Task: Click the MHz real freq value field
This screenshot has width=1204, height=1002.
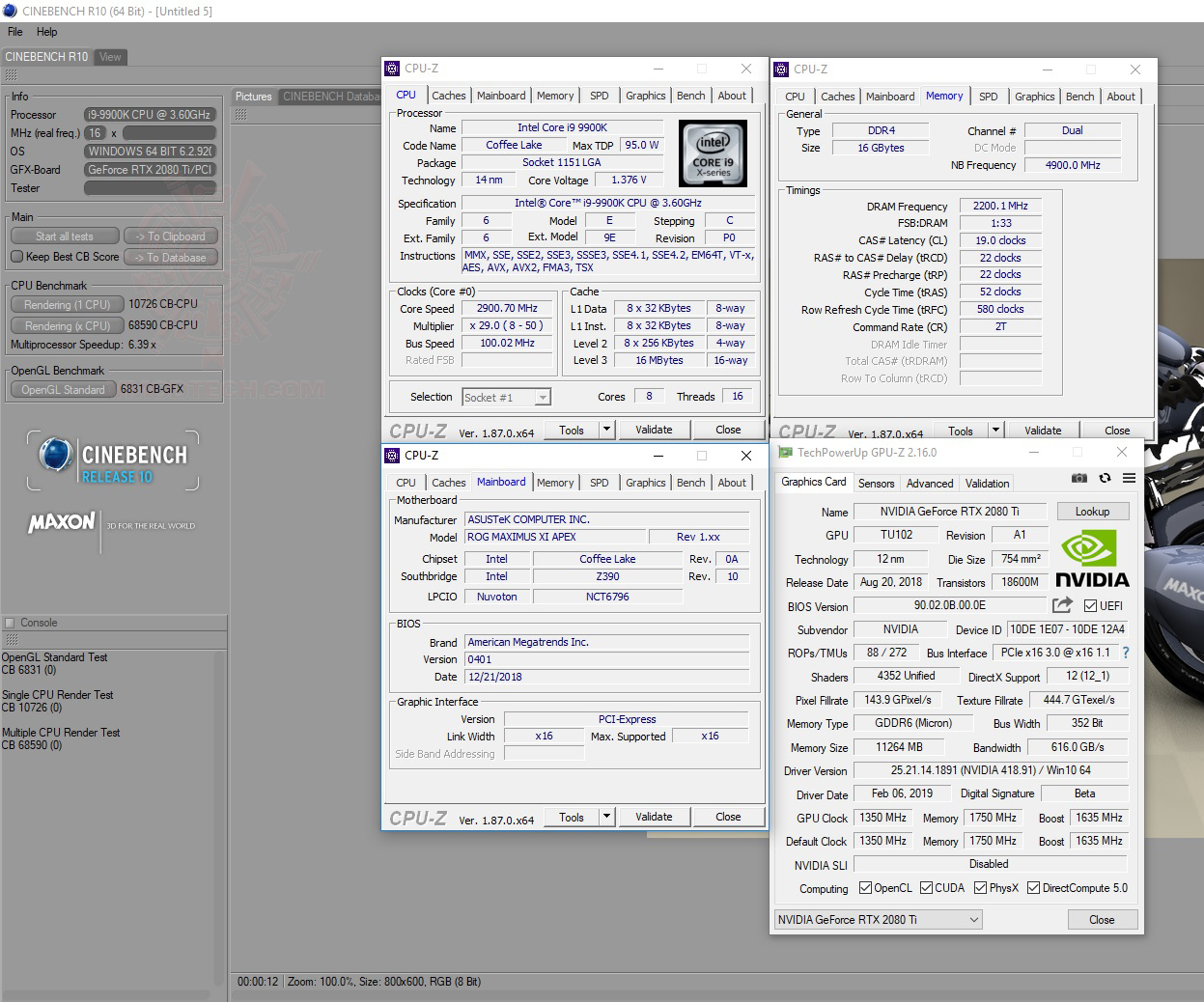Action: [x=95, y=133]
